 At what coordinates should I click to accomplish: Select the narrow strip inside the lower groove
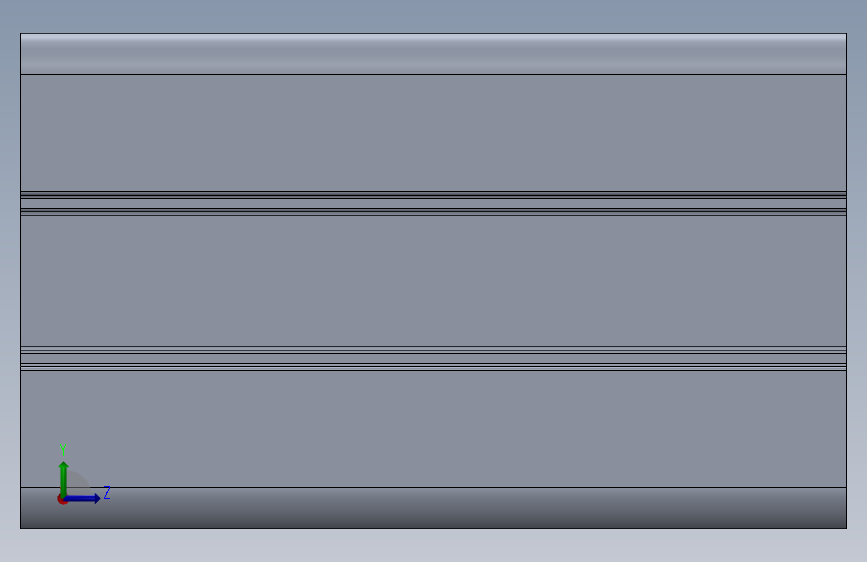pos(434,358)
